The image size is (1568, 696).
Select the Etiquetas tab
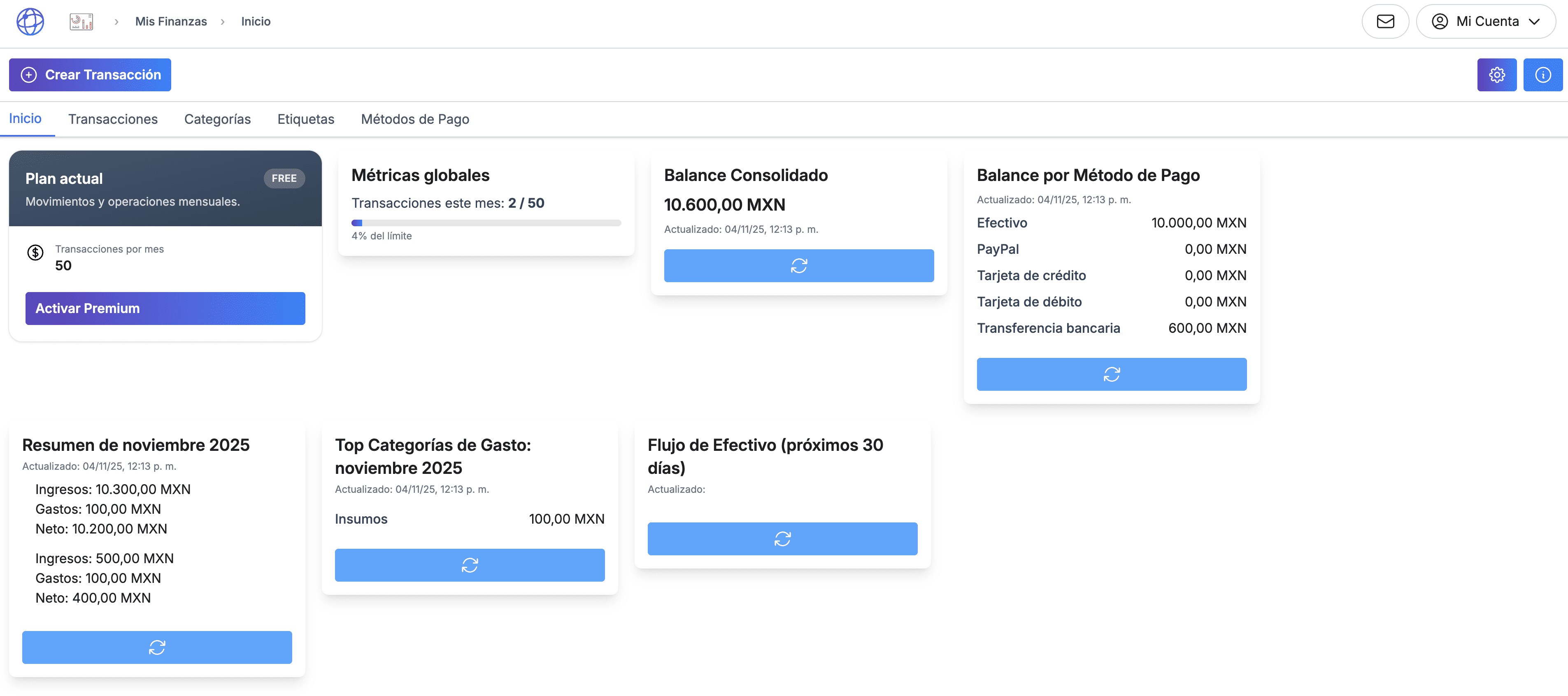[305, 119]
